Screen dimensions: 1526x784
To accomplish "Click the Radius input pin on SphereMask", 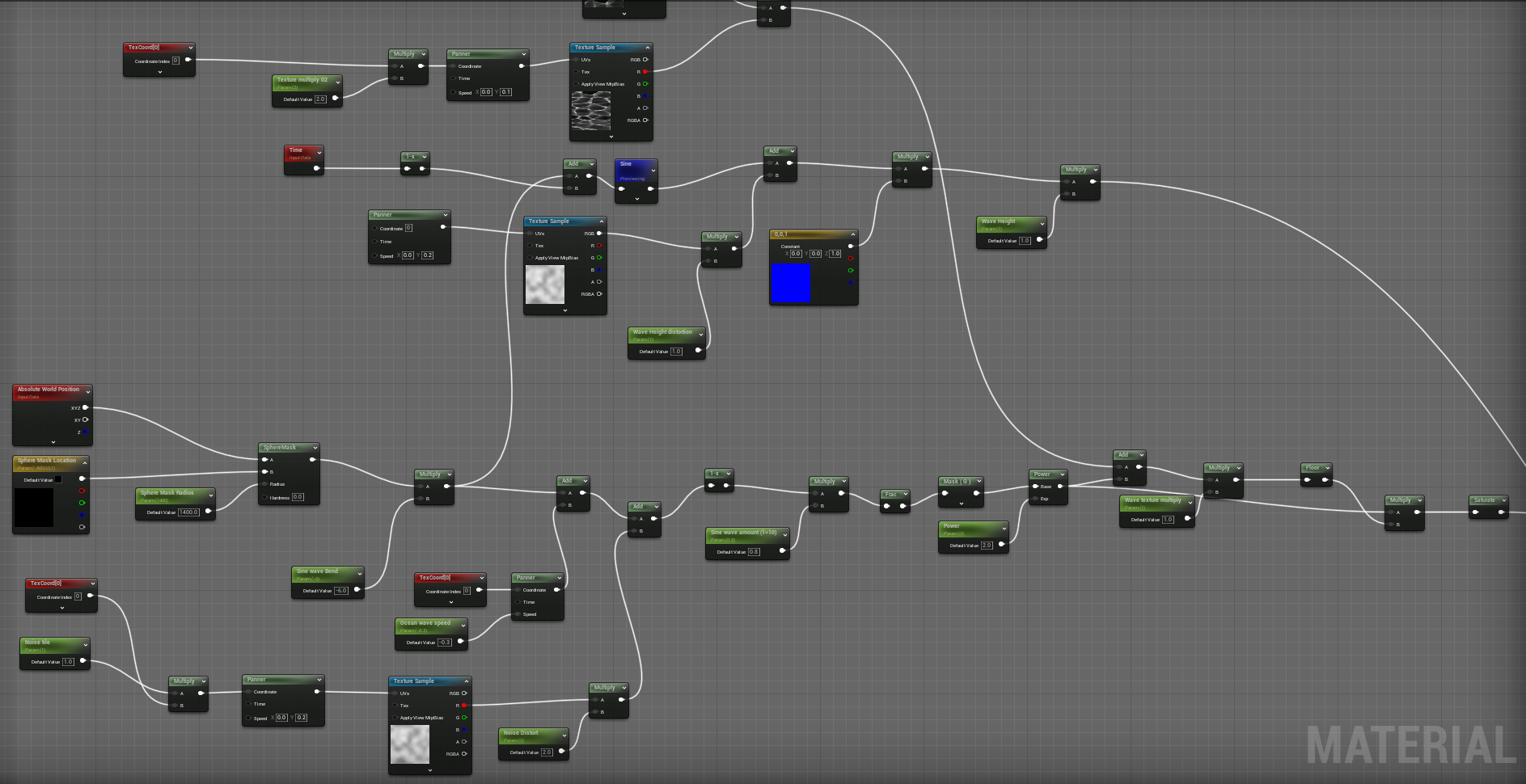I will click(x=264, y=484).
